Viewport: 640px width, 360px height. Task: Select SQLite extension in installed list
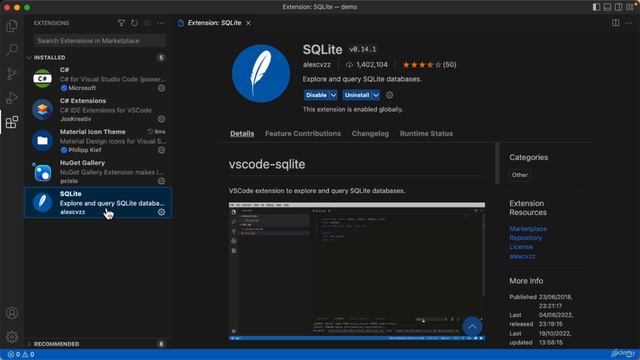pyautogui.click(x=98, y=203)
